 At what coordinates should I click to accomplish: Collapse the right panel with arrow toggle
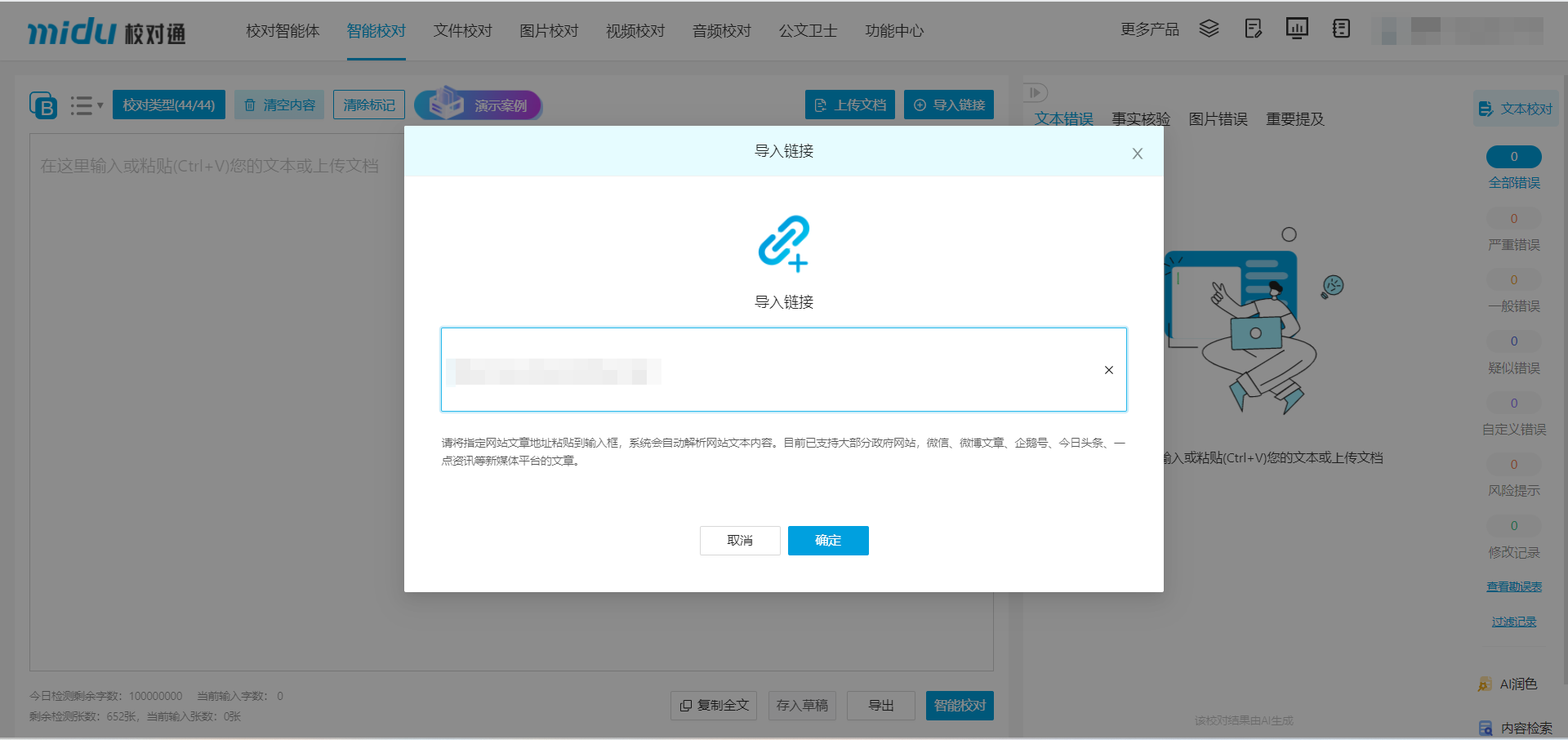click(1036, 93)
